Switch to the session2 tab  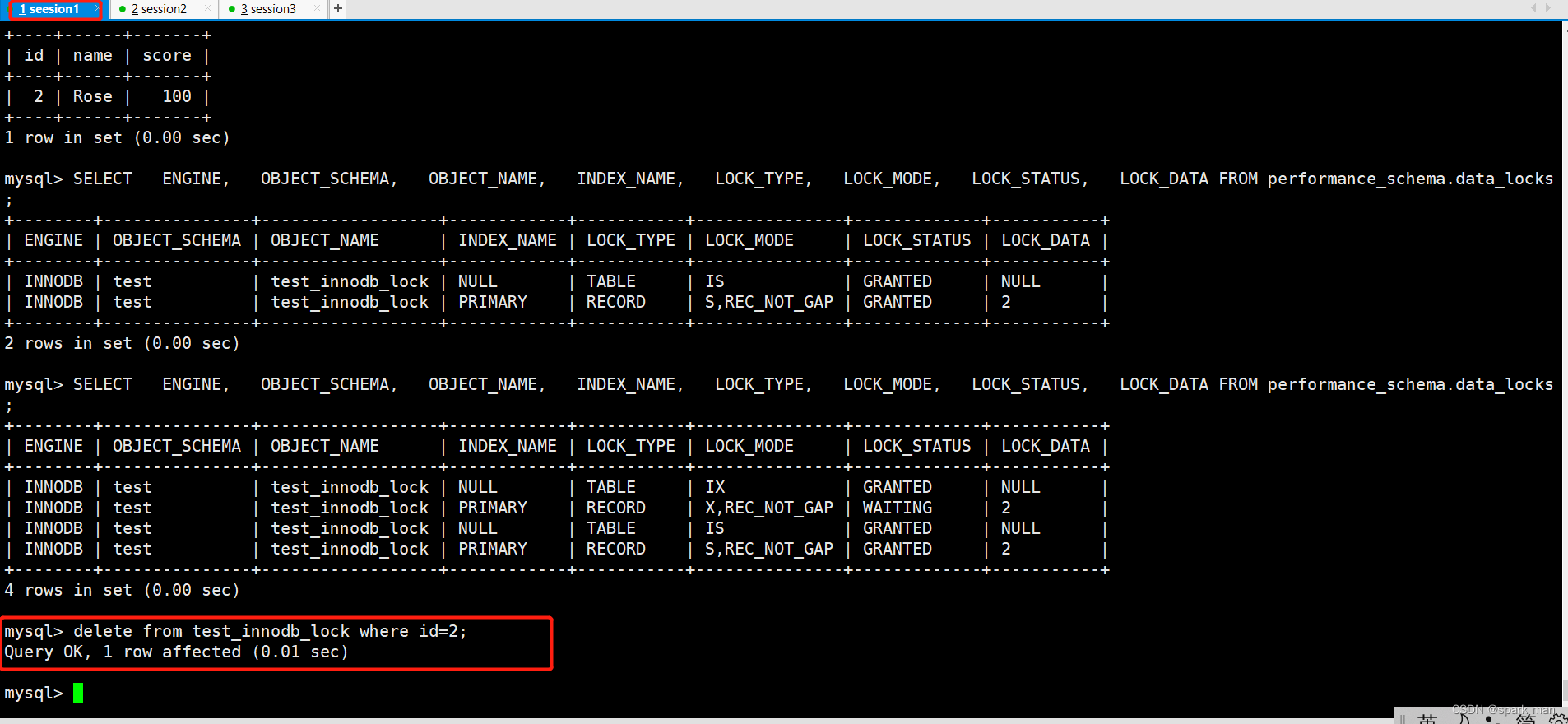[163, 9]
